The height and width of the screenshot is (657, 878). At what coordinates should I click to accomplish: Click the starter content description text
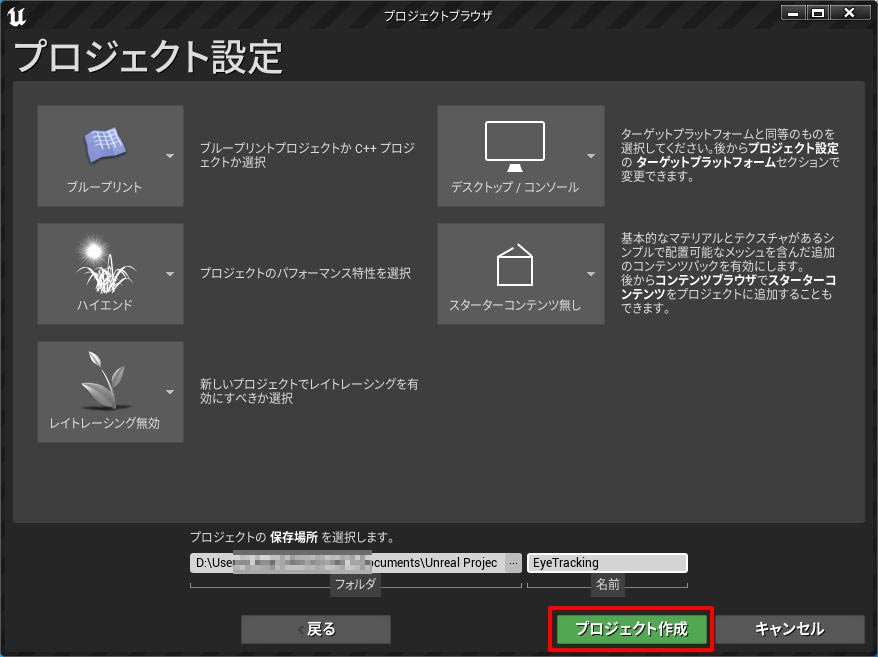728,273
